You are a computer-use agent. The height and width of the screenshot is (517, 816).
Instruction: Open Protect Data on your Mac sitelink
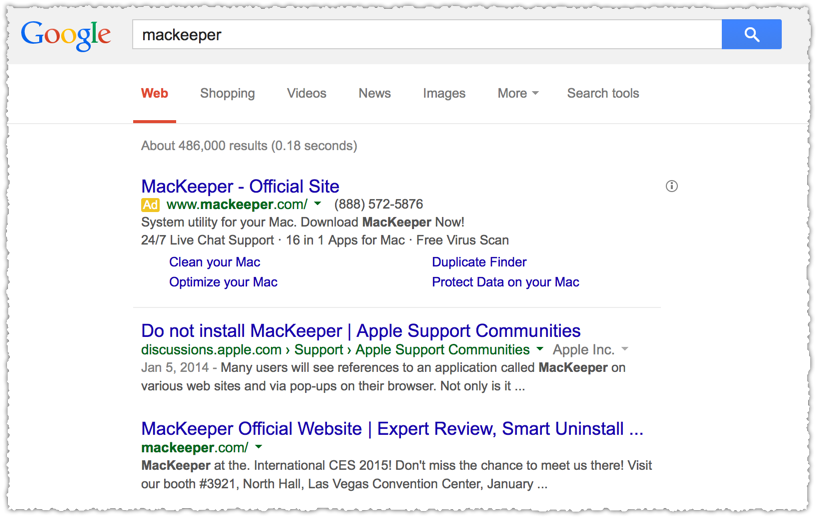[505, 282]
